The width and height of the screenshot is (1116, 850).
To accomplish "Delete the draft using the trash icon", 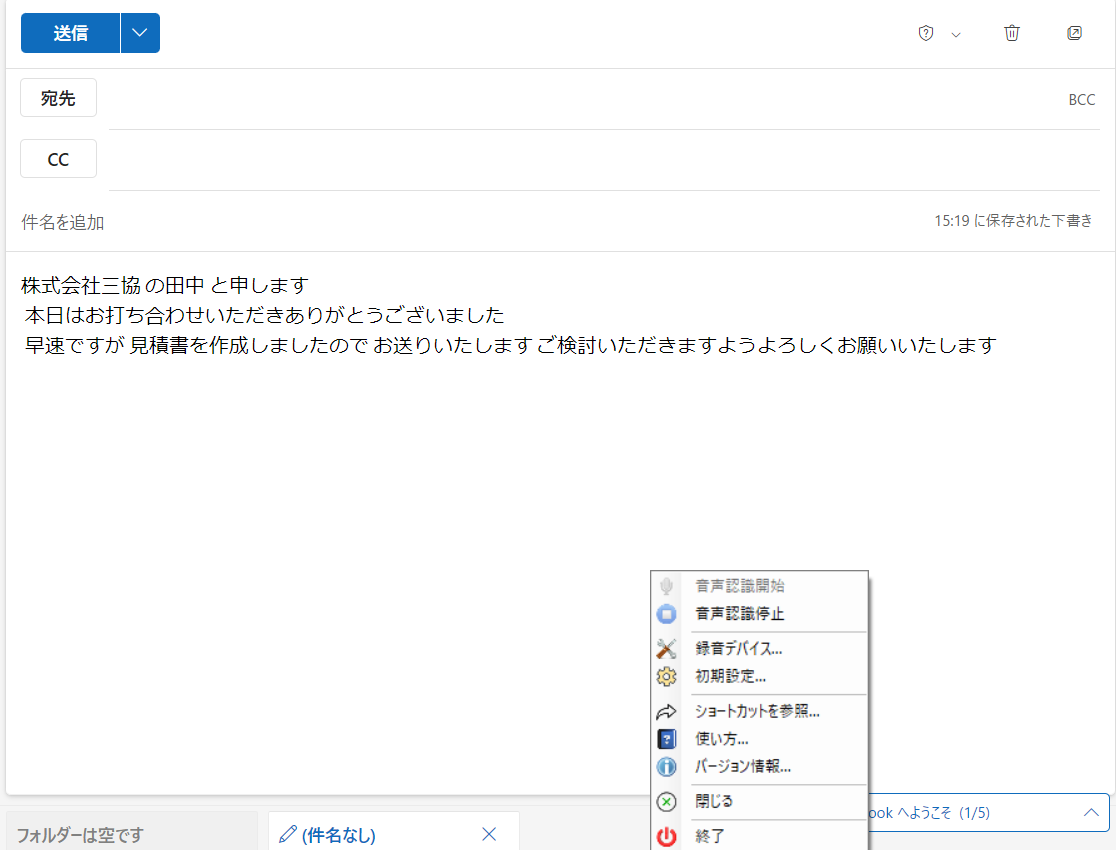I will tap(1011, 33).
